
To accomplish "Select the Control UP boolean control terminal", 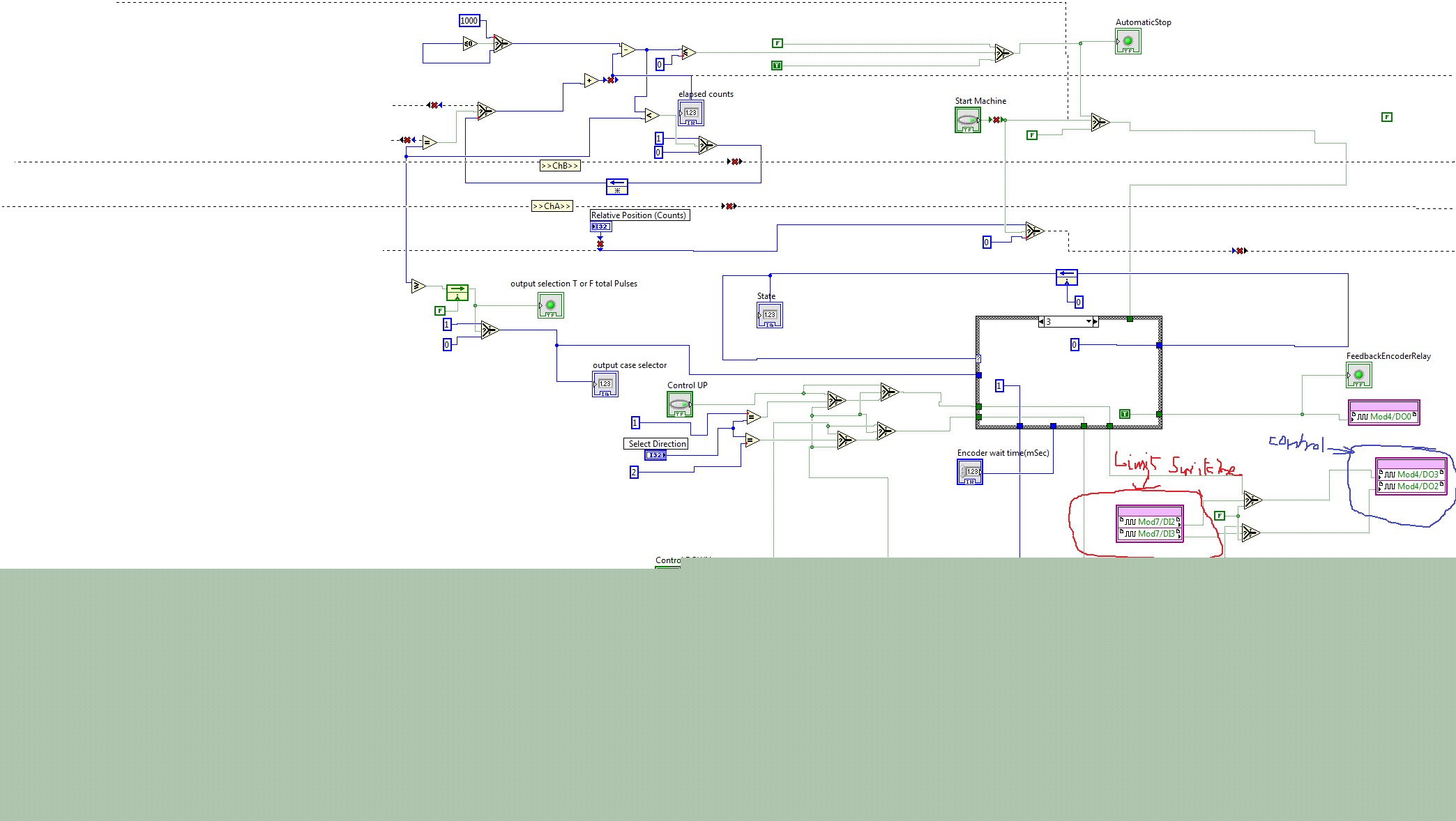I will pyautogui.click(x=680, y=404).
